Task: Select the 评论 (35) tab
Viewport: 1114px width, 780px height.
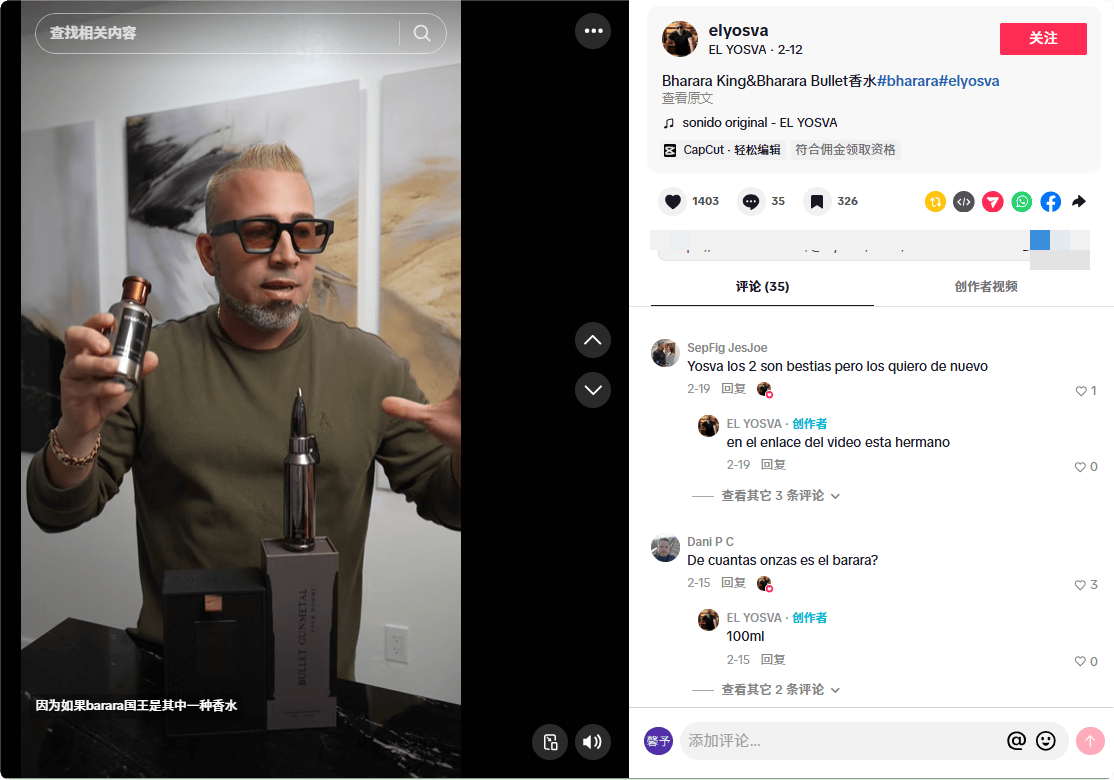Action: (x=762, y=286)
